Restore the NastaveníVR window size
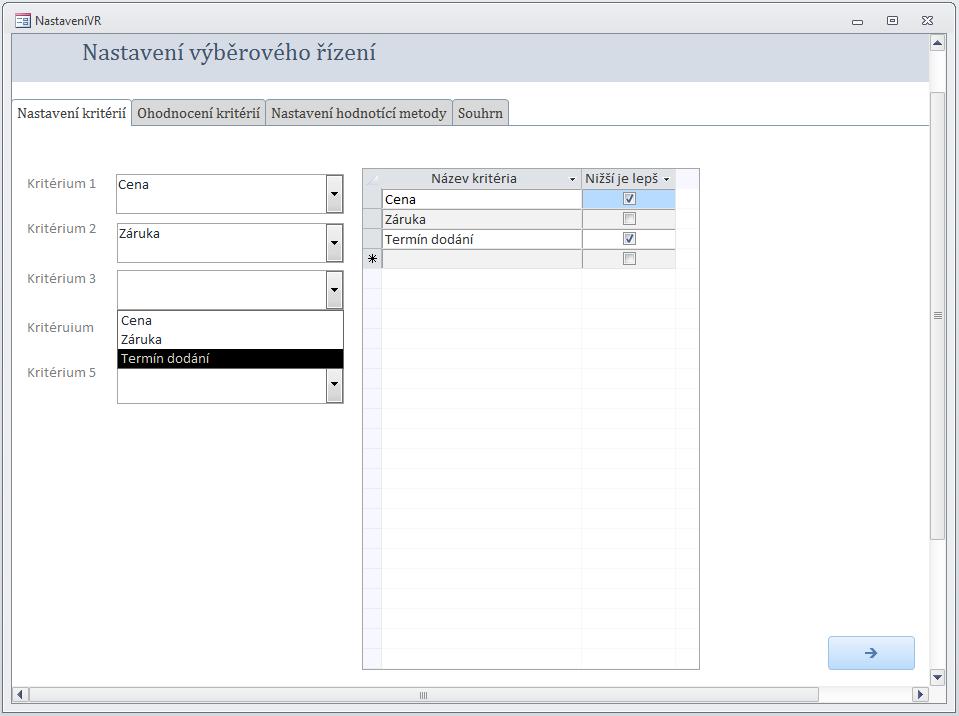The image size is (959, 716). pos(892,21)
